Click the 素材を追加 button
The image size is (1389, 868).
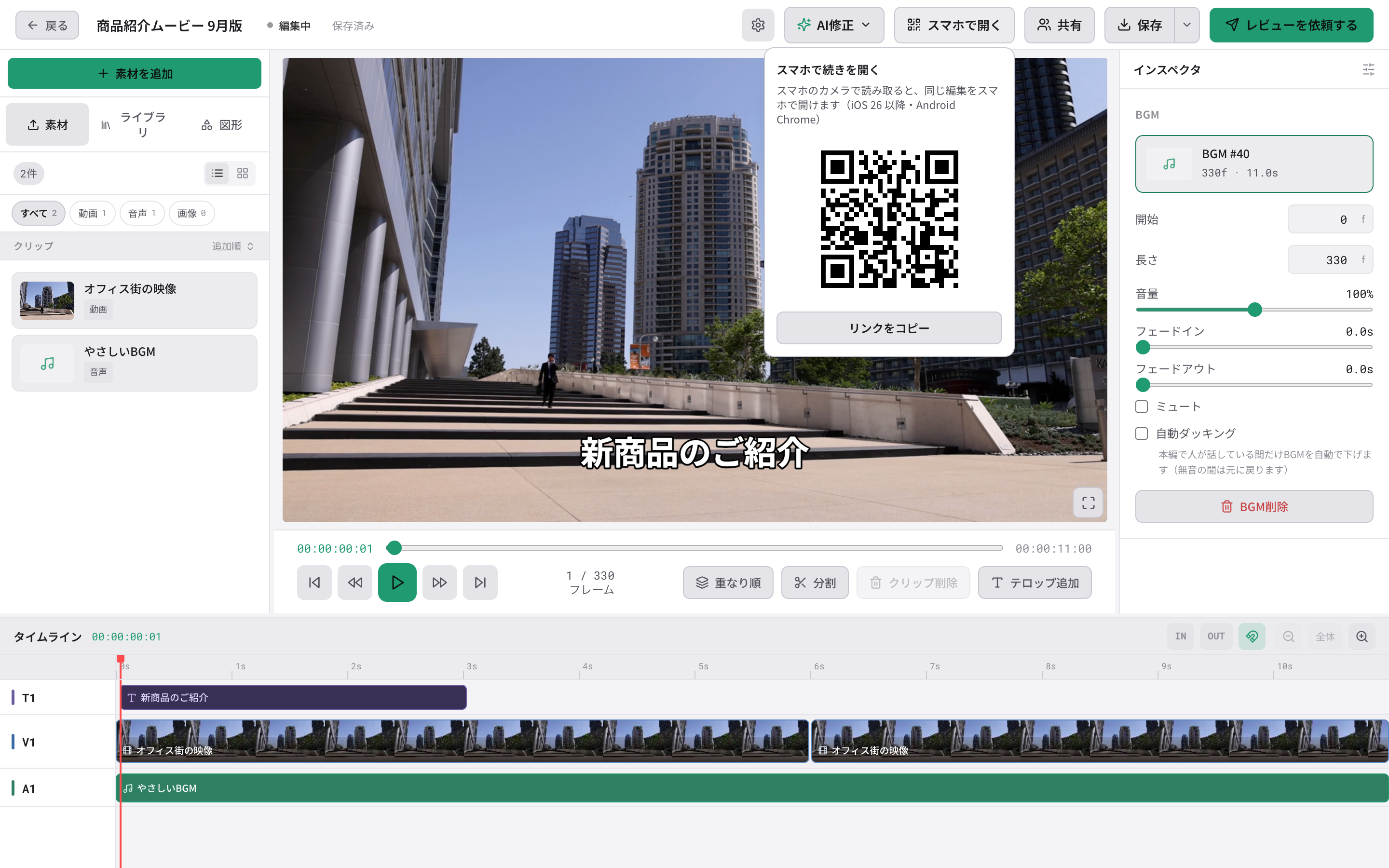click(x=134, y=73)
